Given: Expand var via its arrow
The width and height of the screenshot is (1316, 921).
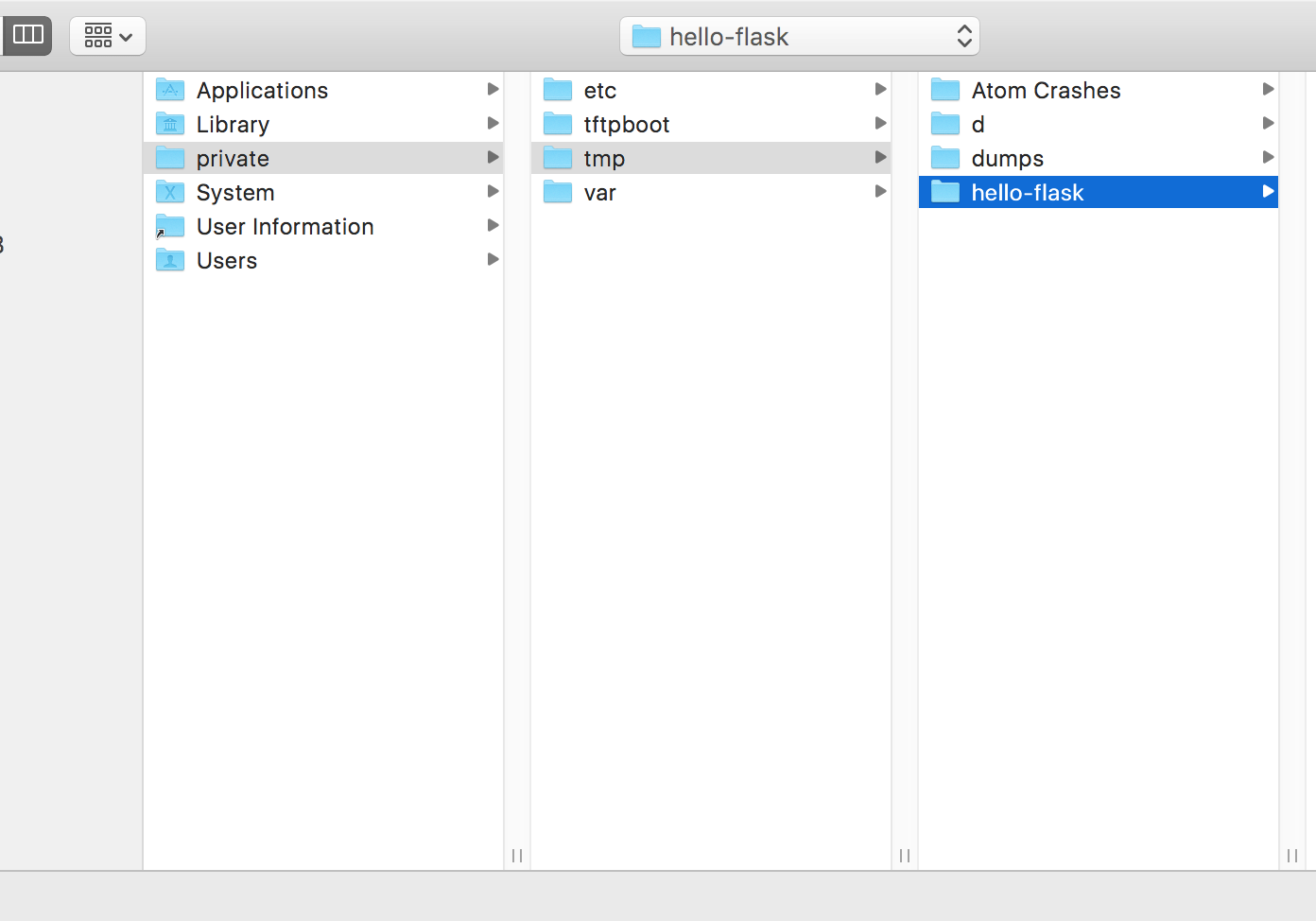Looking at the screenshot, I should click(x=880, y=191).
